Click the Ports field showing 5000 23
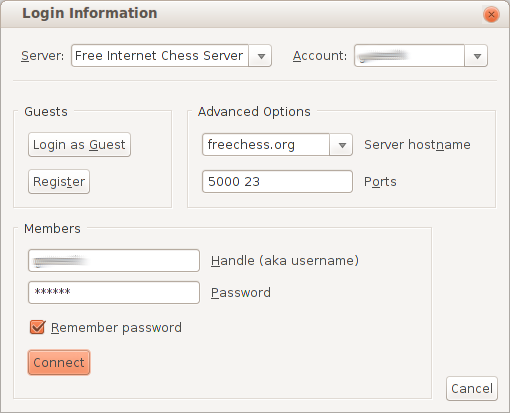 tap(277, 182)
